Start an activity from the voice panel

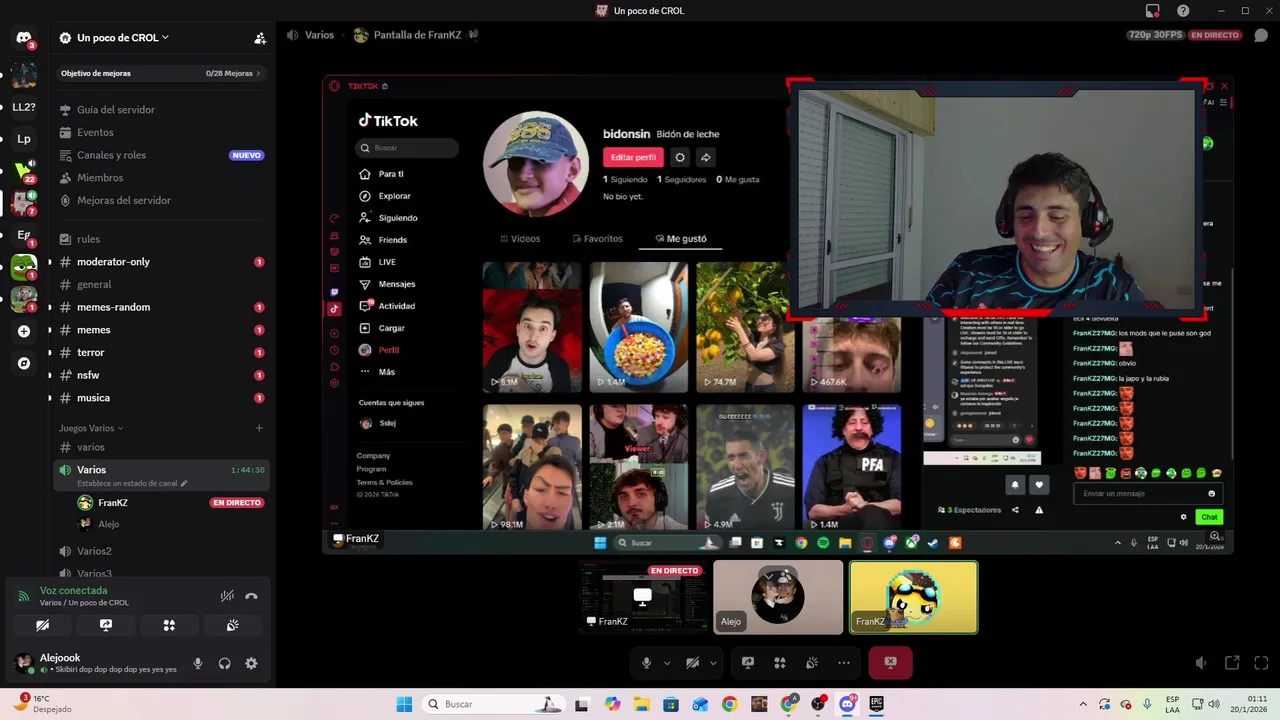(169, 625)
